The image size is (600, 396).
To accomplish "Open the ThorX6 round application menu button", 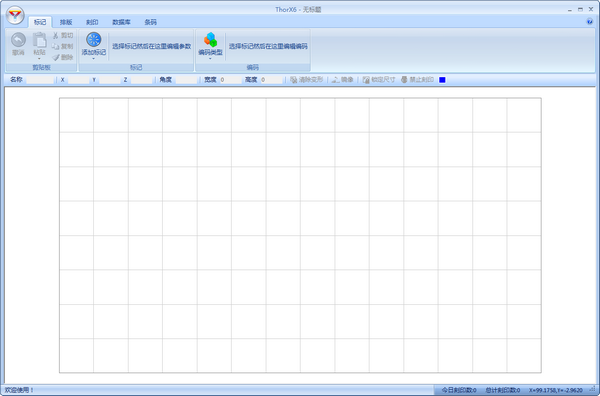I will click(15, 15).
